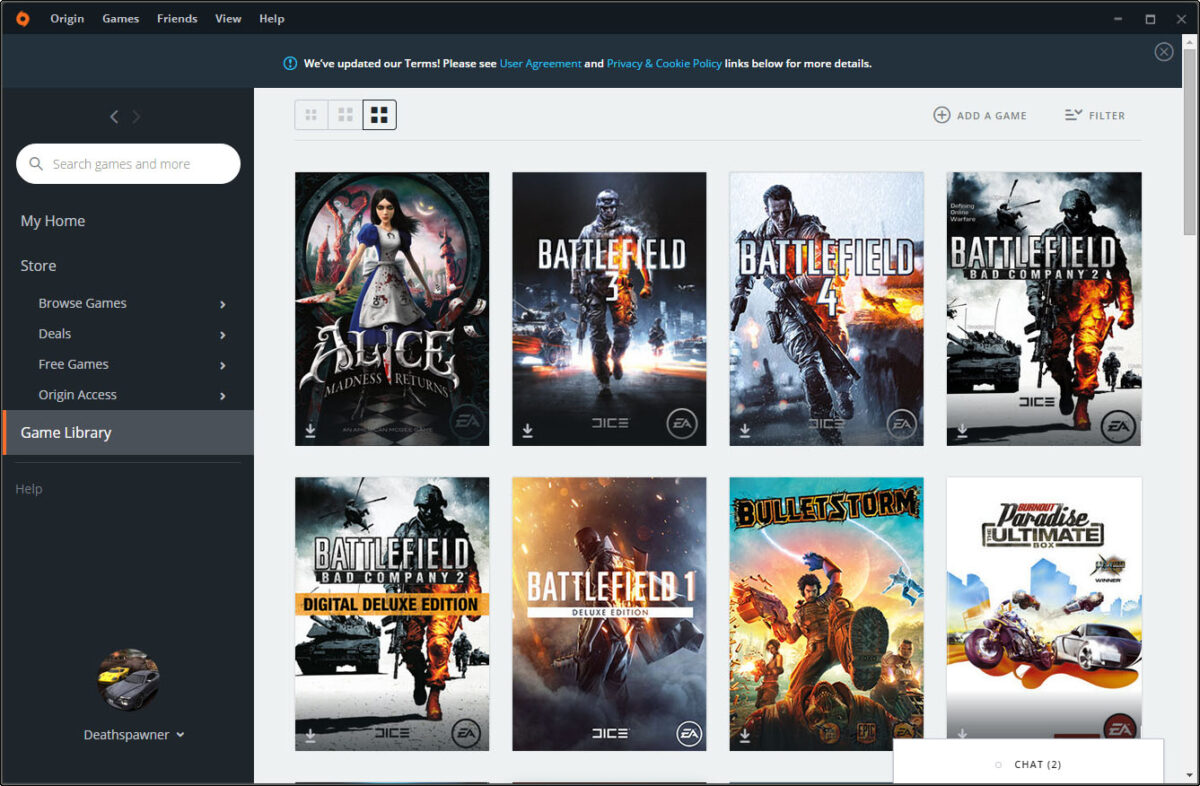Click the forward navigation arrow
1200x786 pixels.
(137, 117)
